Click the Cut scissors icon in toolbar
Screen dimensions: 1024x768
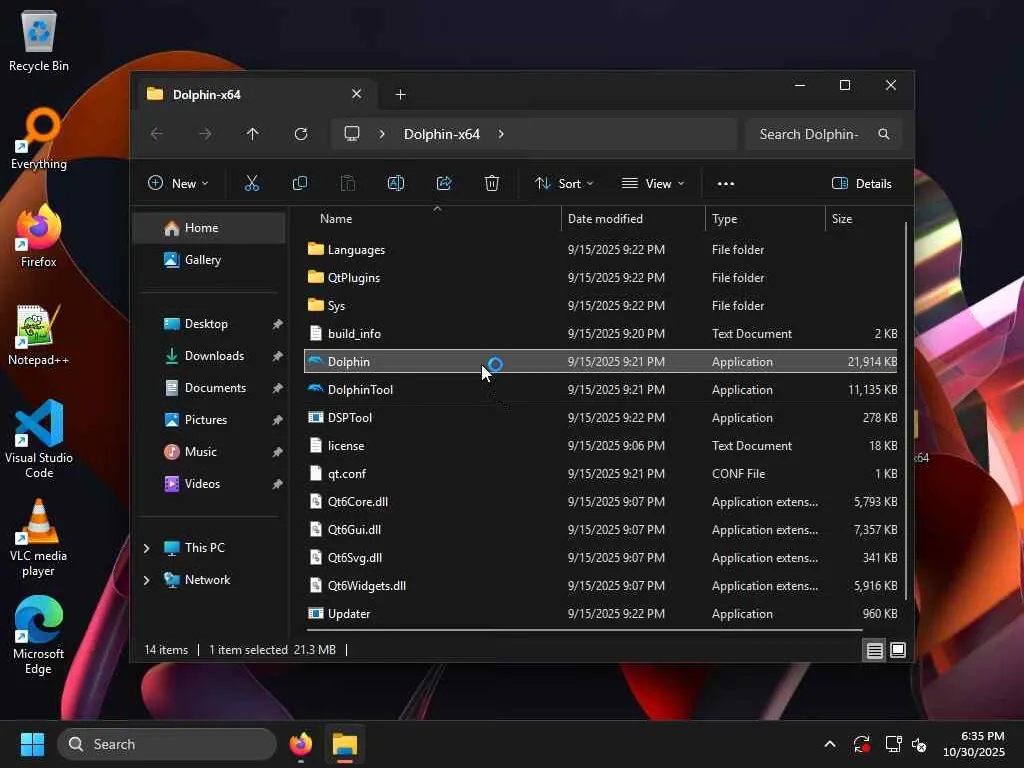tap(251, 183)
